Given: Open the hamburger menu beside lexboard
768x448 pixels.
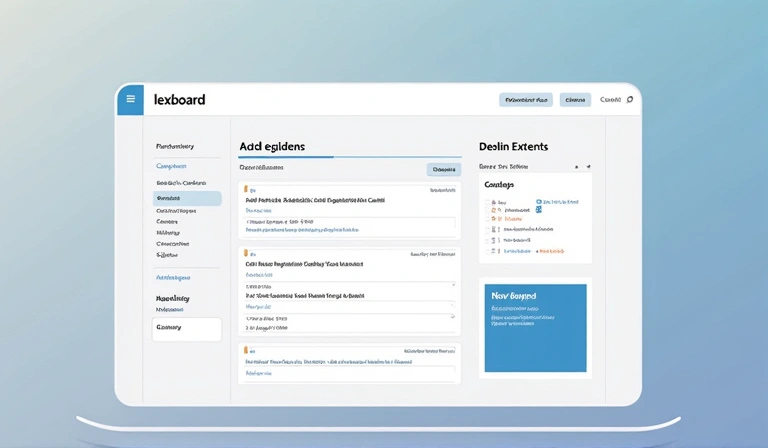Looking at the screenshot, I should click(x=130, y=99).
